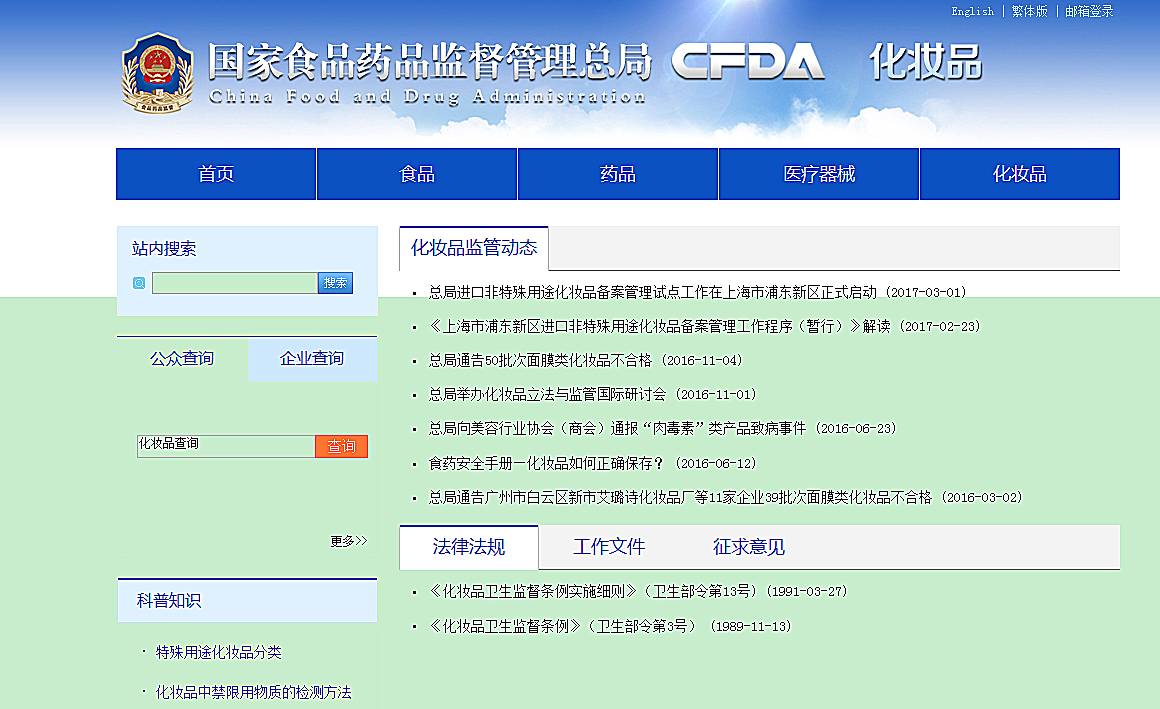Image resolution: width=1160 pixels, height=709 pixels.
Task: Switch to 繁体版 traditional Chinese
Action: pyautogui.click(x=1029, y=11)
